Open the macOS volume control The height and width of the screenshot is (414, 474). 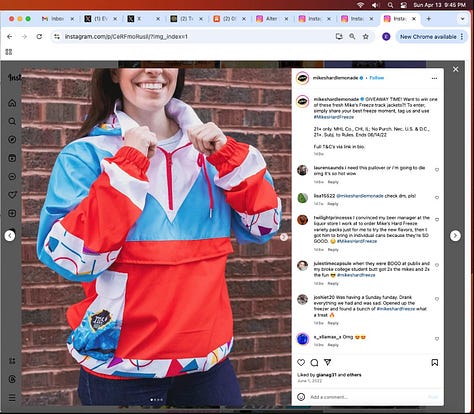[375, 5]
